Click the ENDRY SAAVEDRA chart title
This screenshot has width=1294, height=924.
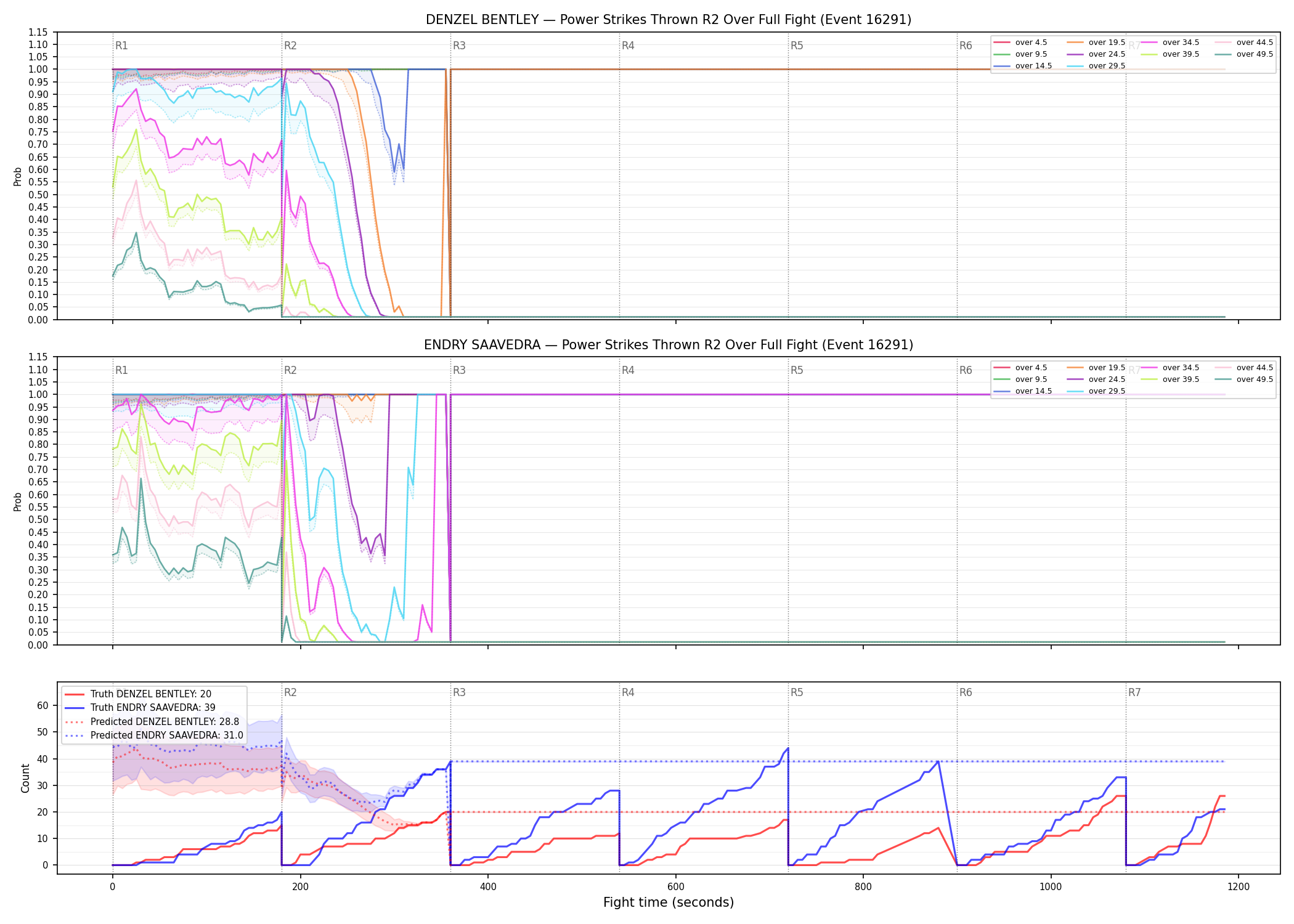coord(669,345)
